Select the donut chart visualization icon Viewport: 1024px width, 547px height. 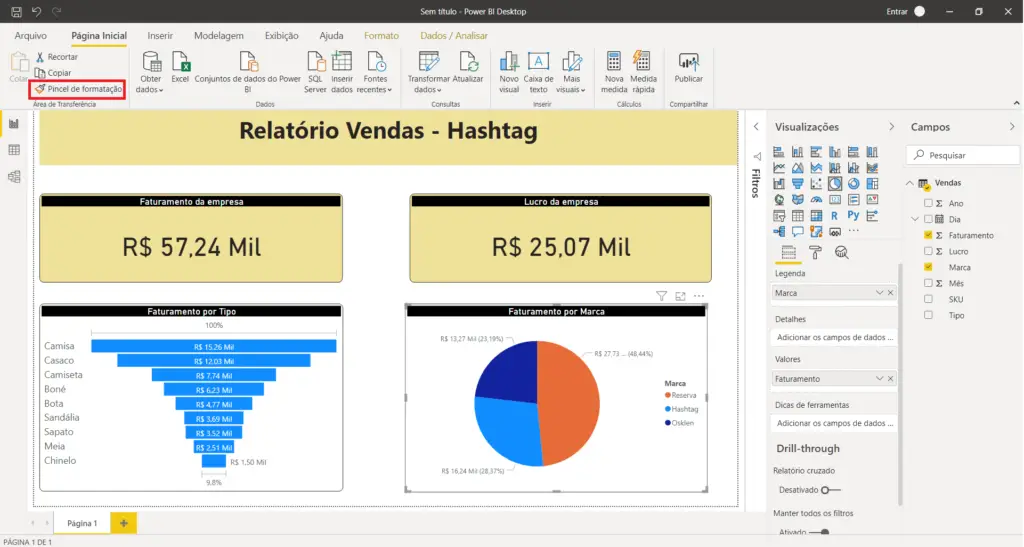tap(854, 183)
